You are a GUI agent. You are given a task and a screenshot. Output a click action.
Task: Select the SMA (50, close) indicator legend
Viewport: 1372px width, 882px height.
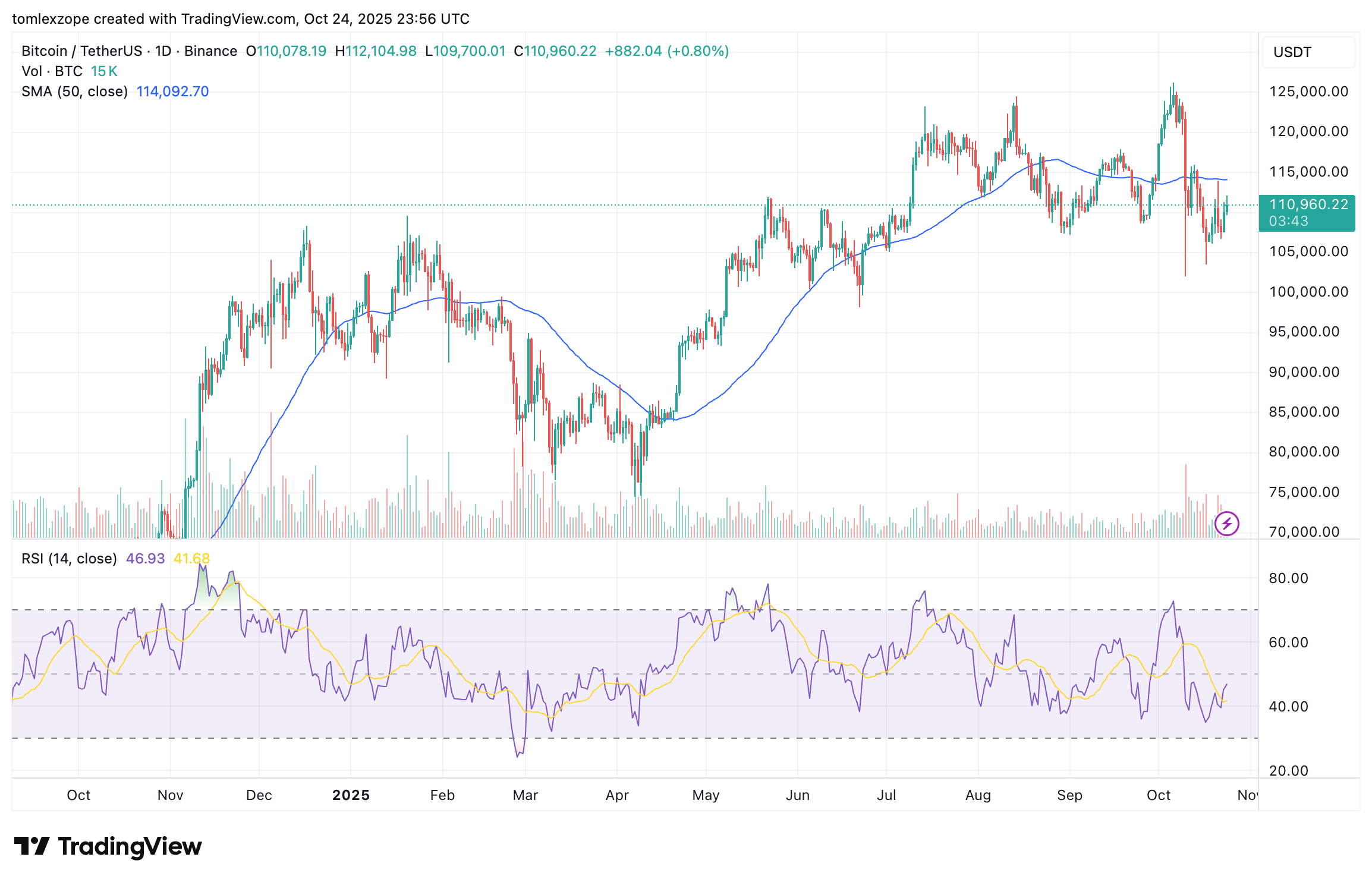pyautogui.click(x=74, y=92)
